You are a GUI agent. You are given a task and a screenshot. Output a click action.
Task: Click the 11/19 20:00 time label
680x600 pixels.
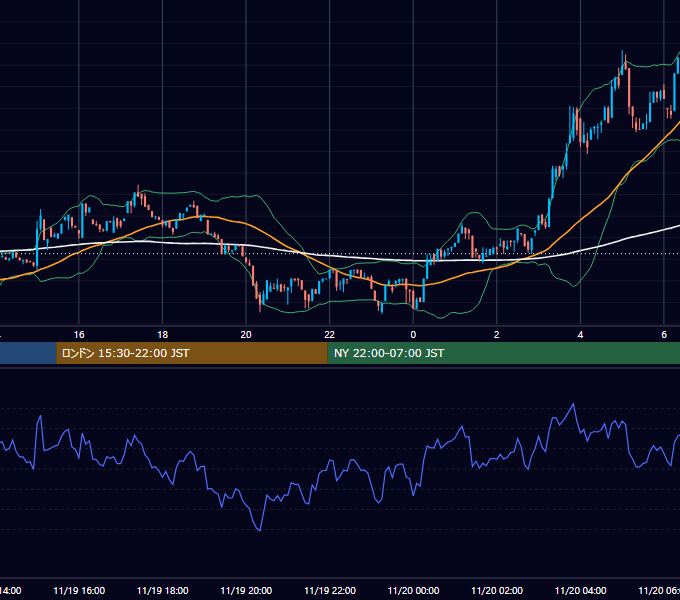pos(246,590)
